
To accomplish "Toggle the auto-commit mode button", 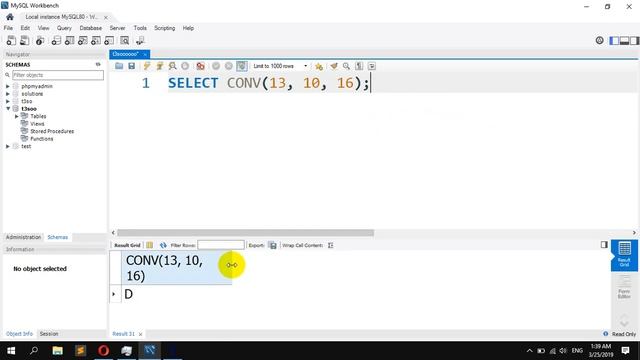I will tap(242, 66).
